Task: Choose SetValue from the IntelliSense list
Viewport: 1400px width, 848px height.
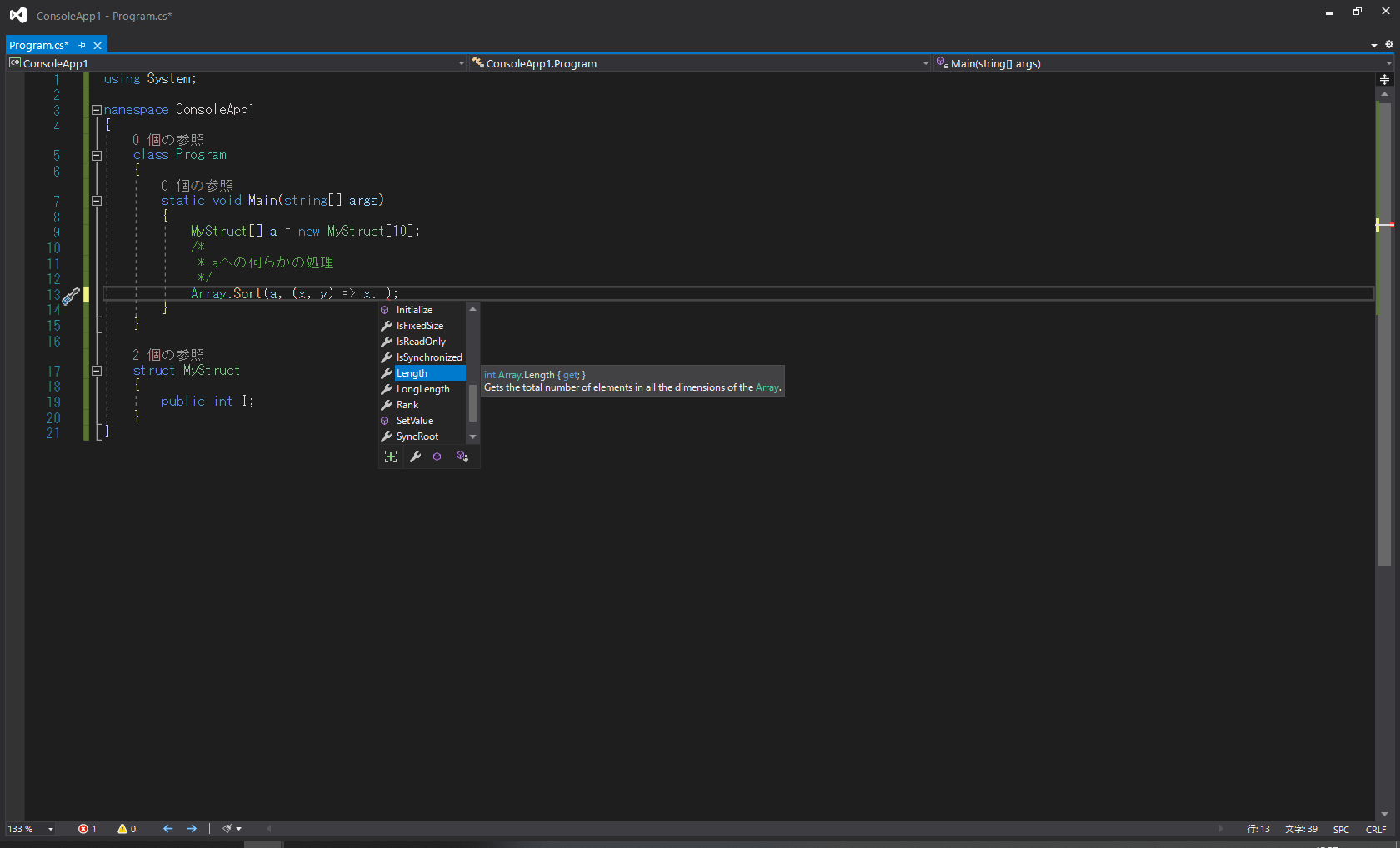Action: tap(422, 421)
